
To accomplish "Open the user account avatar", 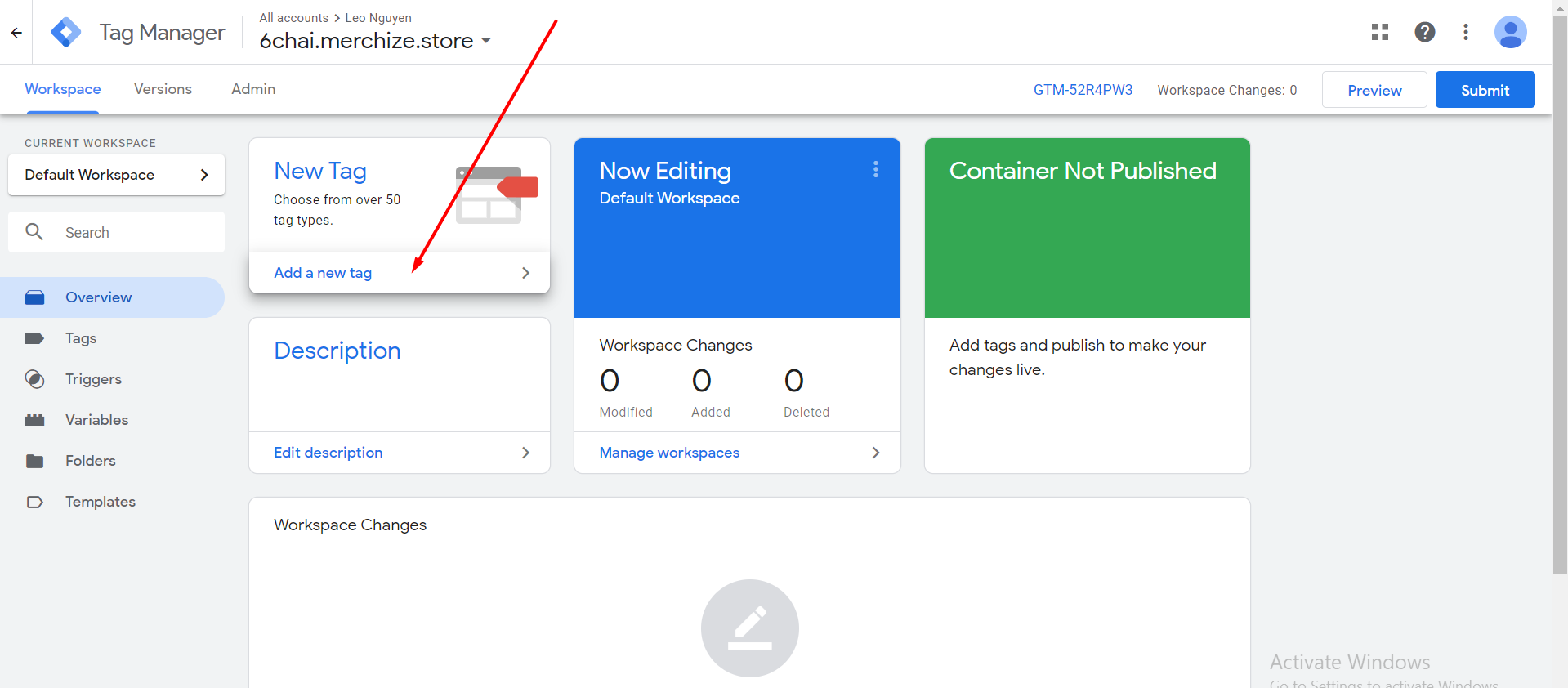I will (1511, 32).
